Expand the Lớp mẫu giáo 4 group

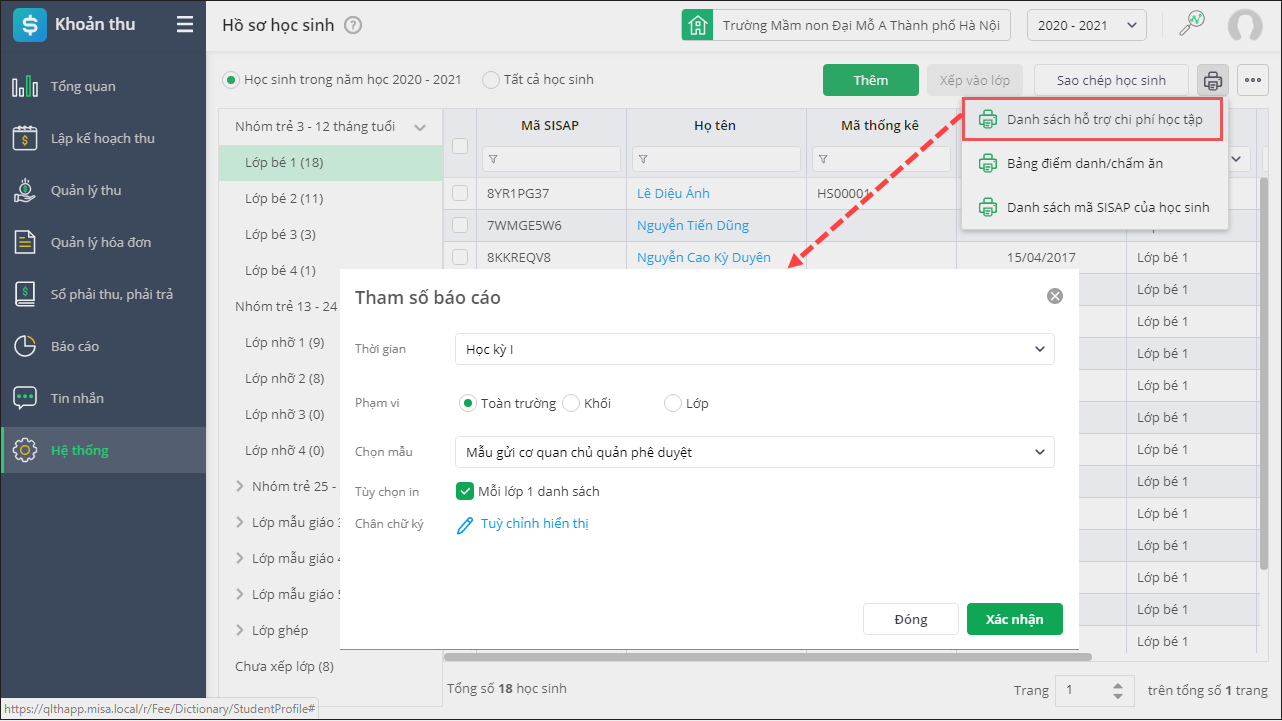click(x=240, y=558)
